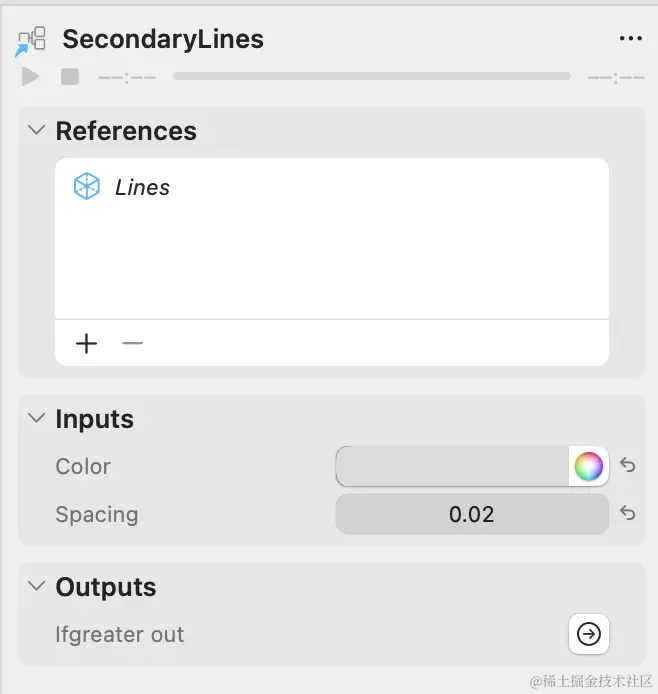
Task: Reset the Spacing input value
Action: (627, 513)
